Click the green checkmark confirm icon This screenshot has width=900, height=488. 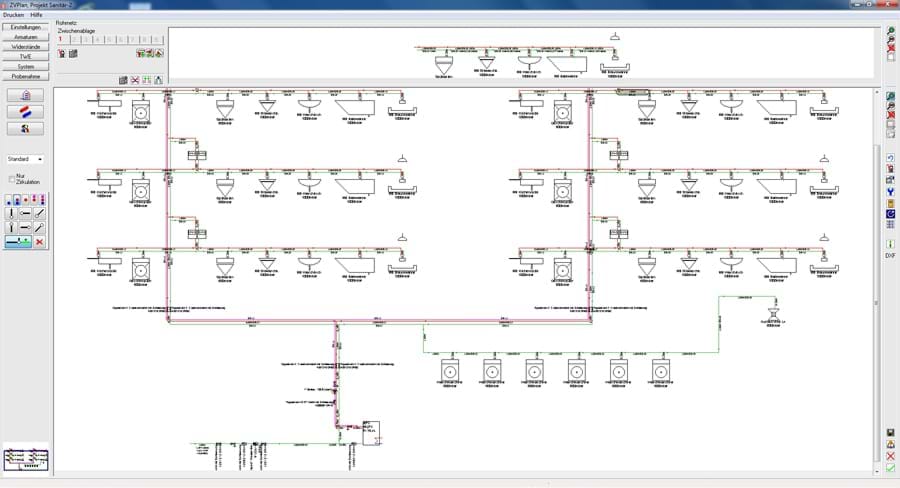(x=891, y=468)
